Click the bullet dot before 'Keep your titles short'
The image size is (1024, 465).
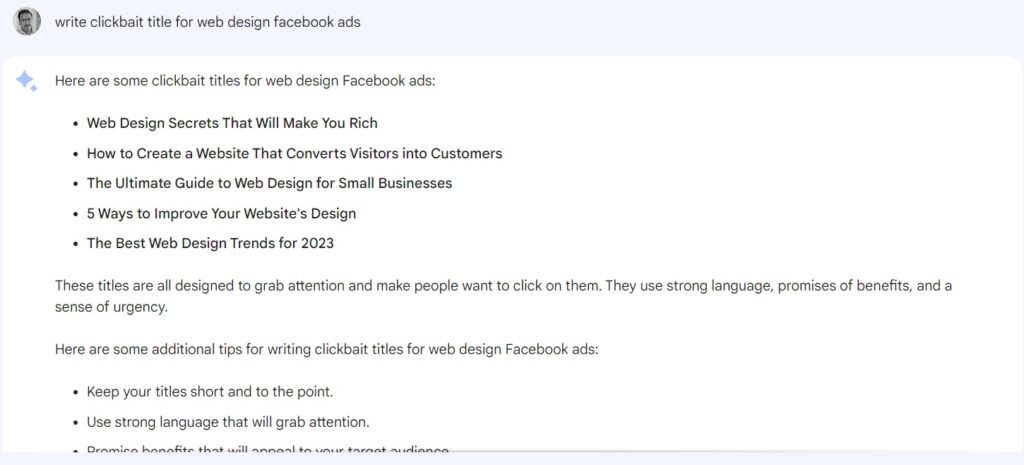tap(76, 393)
